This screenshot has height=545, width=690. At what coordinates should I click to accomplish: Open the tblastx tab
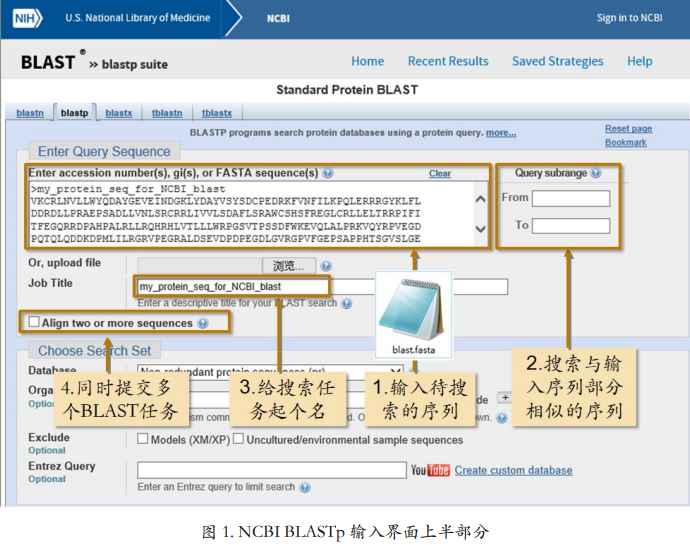pyautogui.click(x=217, y=113)
